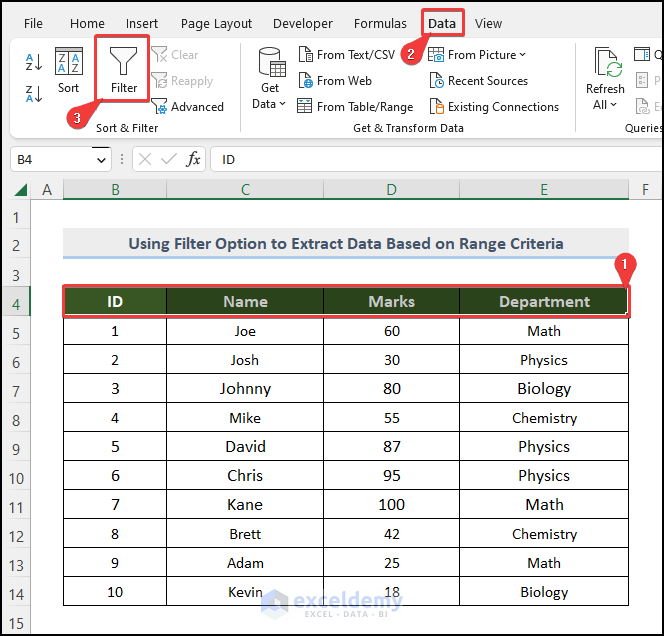Open the Name Box dropdown arrow

click(x=101, y=160)
